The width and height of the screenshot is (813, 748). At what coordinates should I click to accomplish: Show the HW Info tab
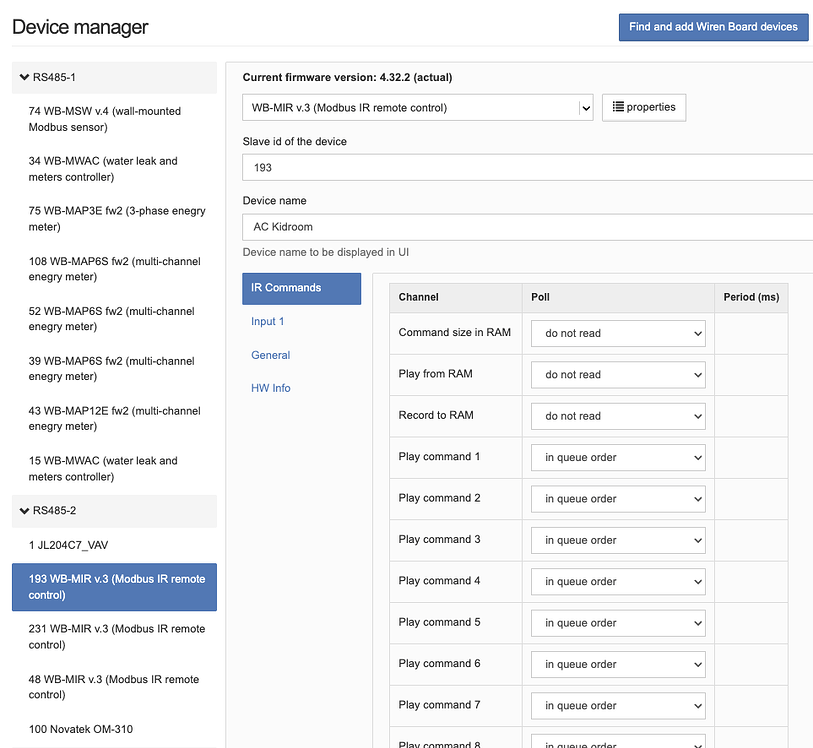[x=271, y=388]
